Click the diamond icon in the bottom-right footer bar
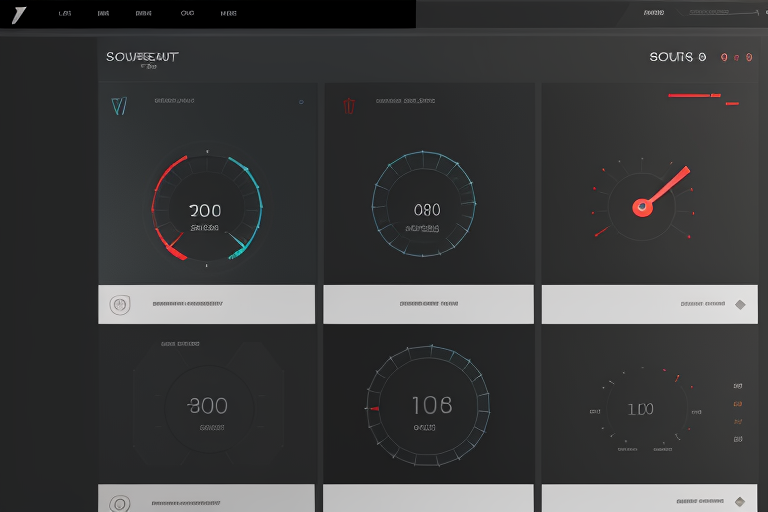768x512 pixels. click(x=740, y=502)
